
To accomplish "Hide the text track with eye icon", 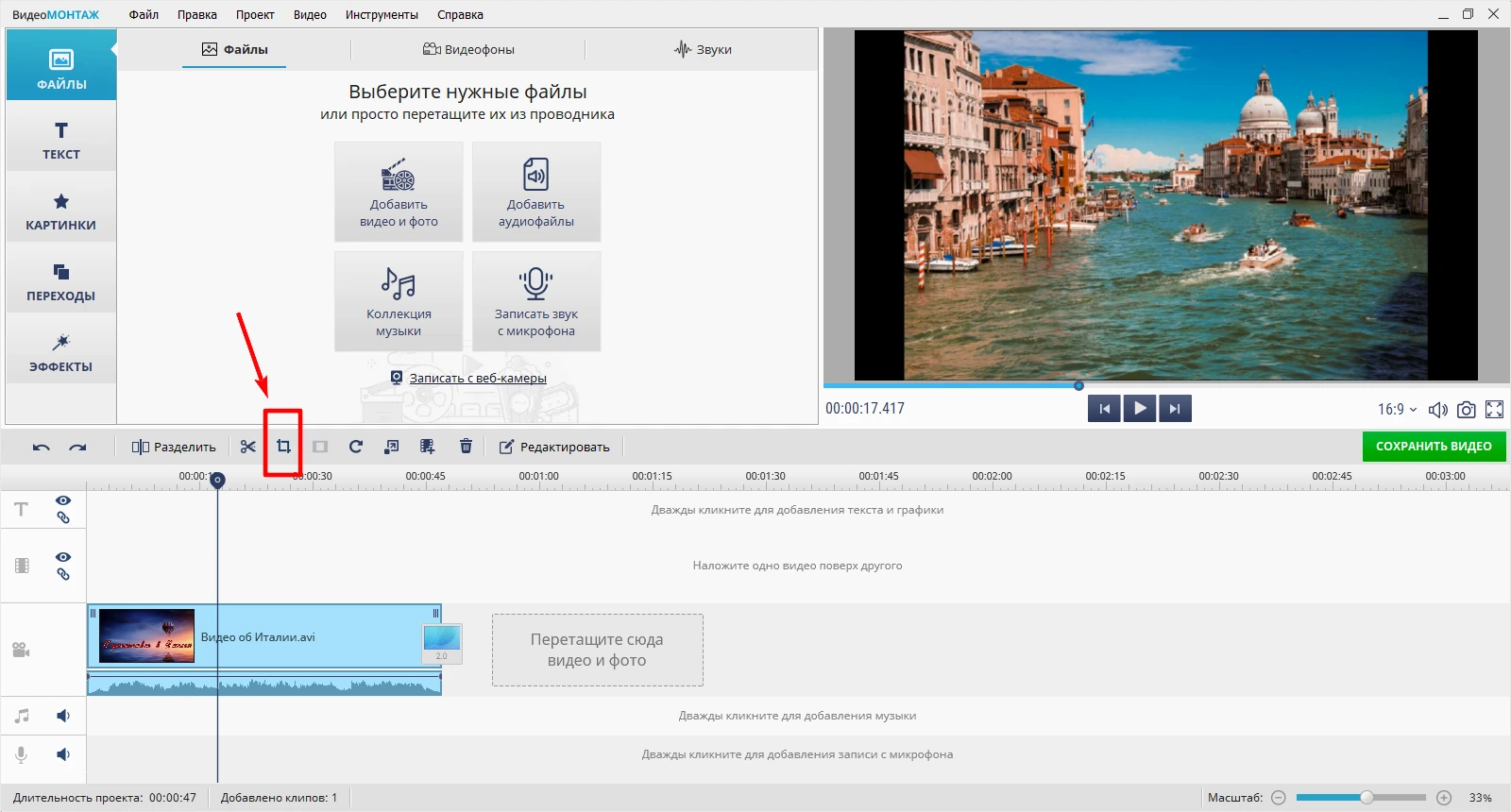I will 63,500.
